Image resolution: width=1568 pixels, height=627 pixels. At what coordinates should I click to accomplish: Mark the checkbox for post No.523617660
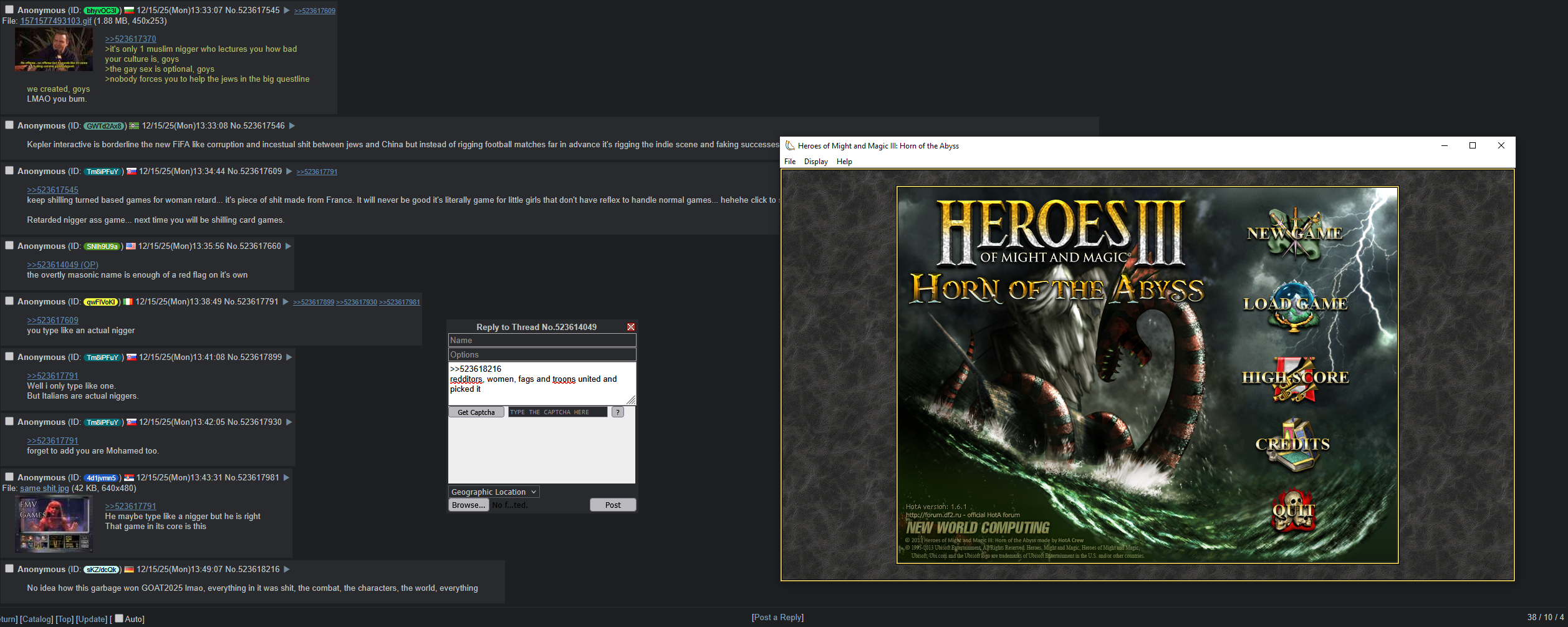pos(9,245)
